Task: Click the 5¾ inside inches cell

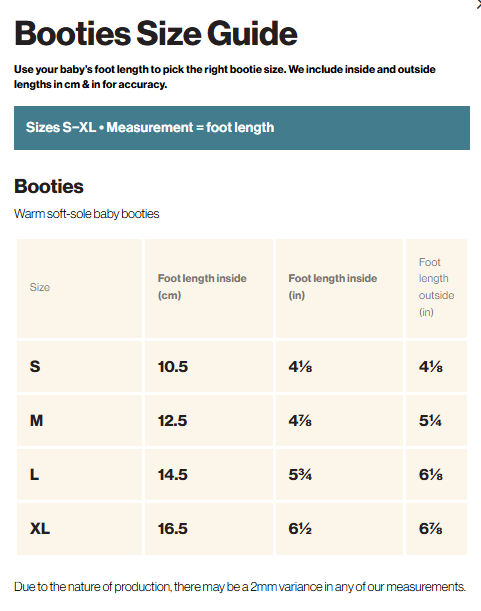Action: [339, 475]
